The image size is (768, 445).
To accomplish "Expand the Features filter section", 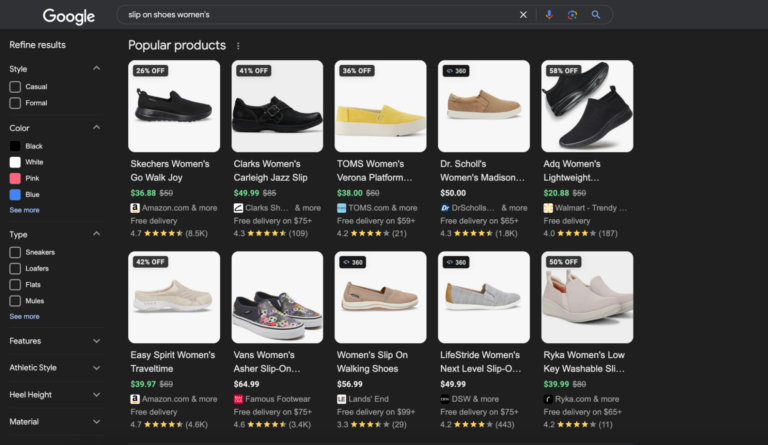I will [96, 341].
